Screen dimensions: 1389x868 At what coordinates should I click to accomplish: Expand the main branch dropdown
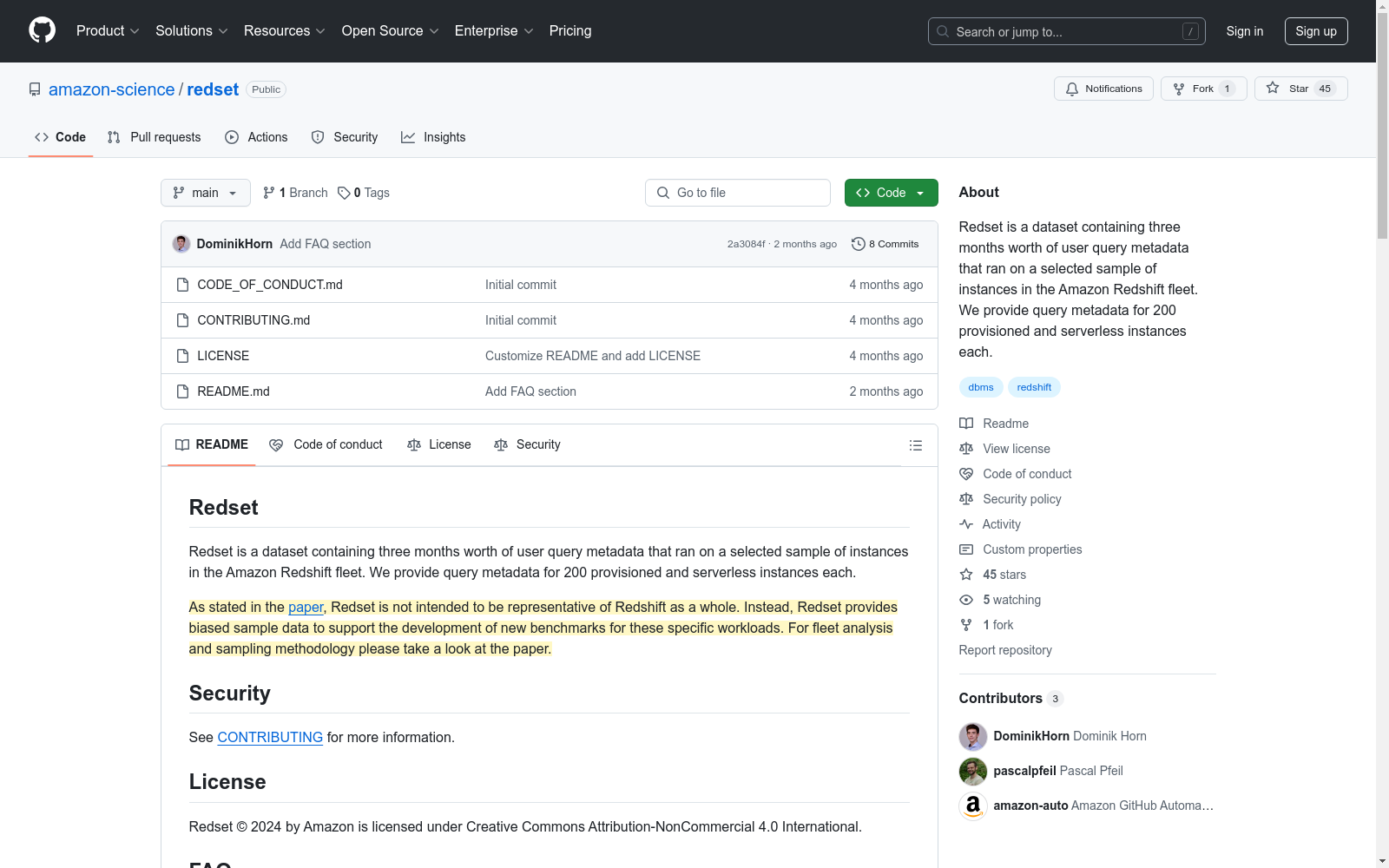pyautogui.click(x=205, y=193)
